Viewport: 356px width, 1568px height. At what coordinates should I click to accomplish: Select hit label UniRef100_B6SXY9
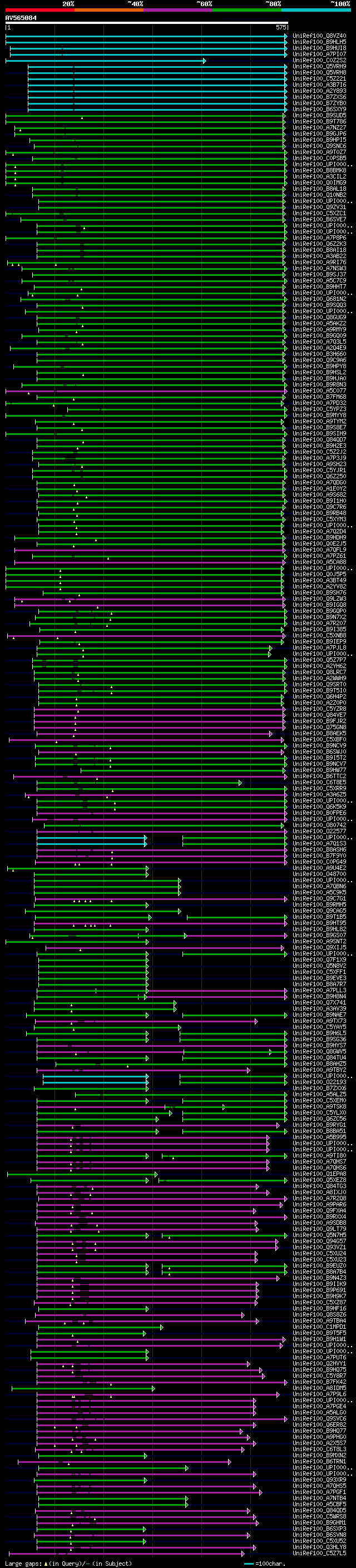pos(319,110)
